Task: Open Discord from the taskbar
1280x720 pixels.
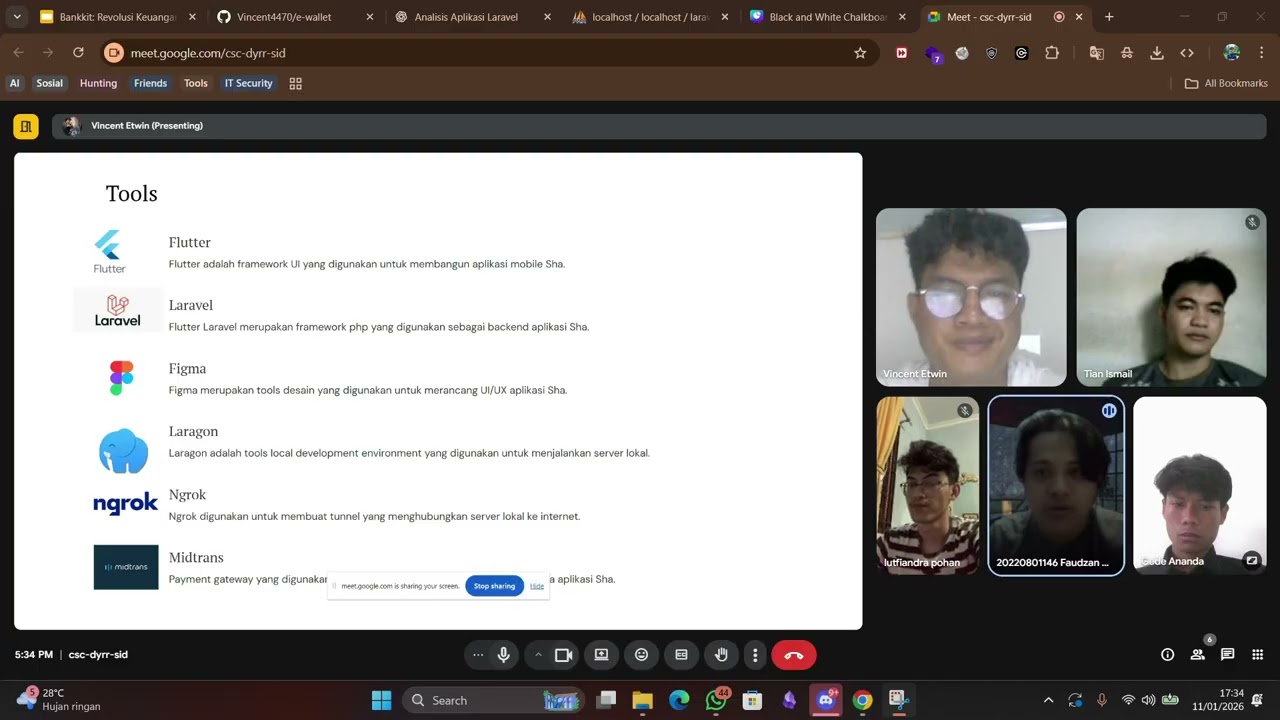Action: pos(826,700)
